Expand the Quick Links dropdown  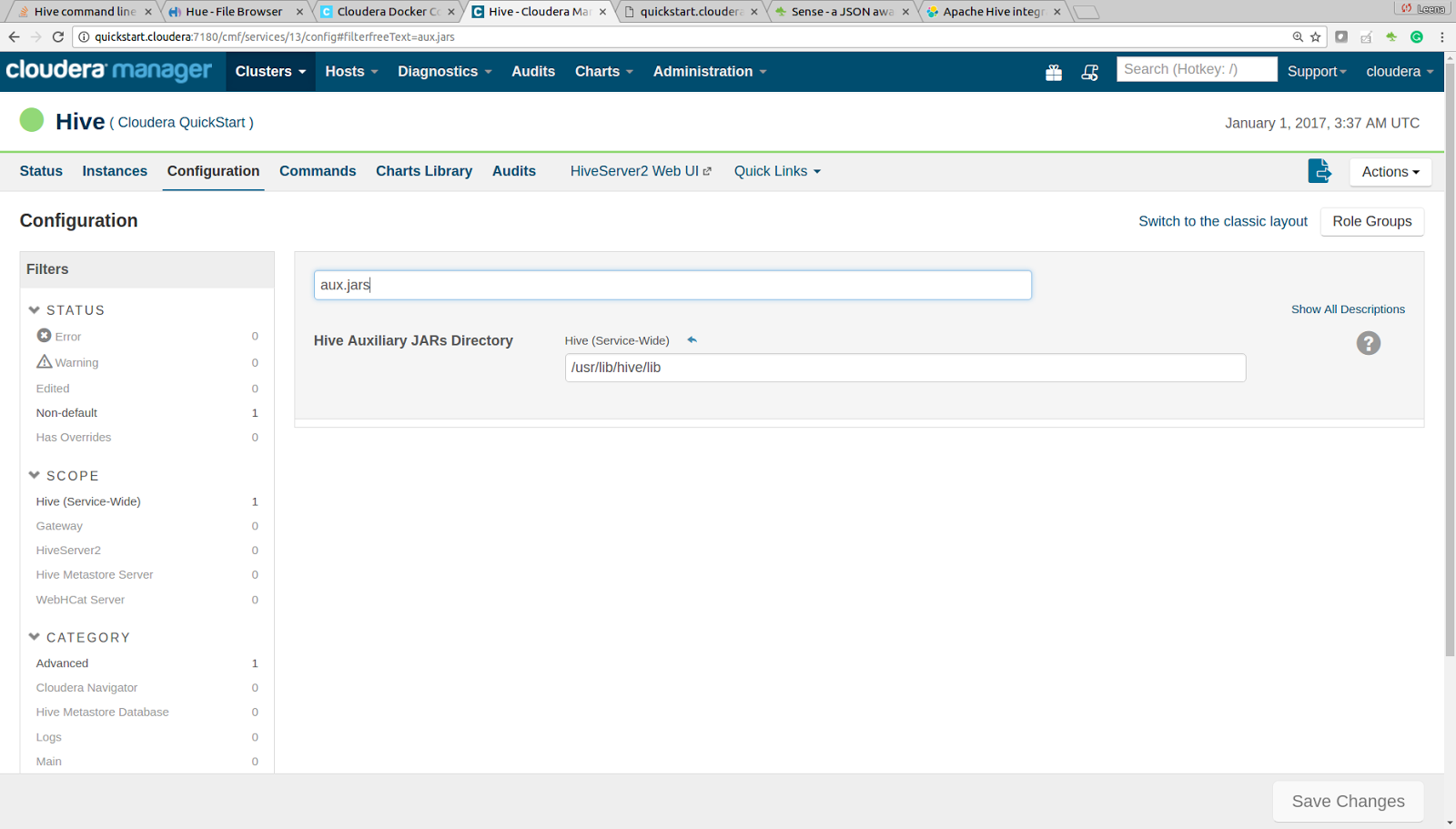[x=777, y=171]
